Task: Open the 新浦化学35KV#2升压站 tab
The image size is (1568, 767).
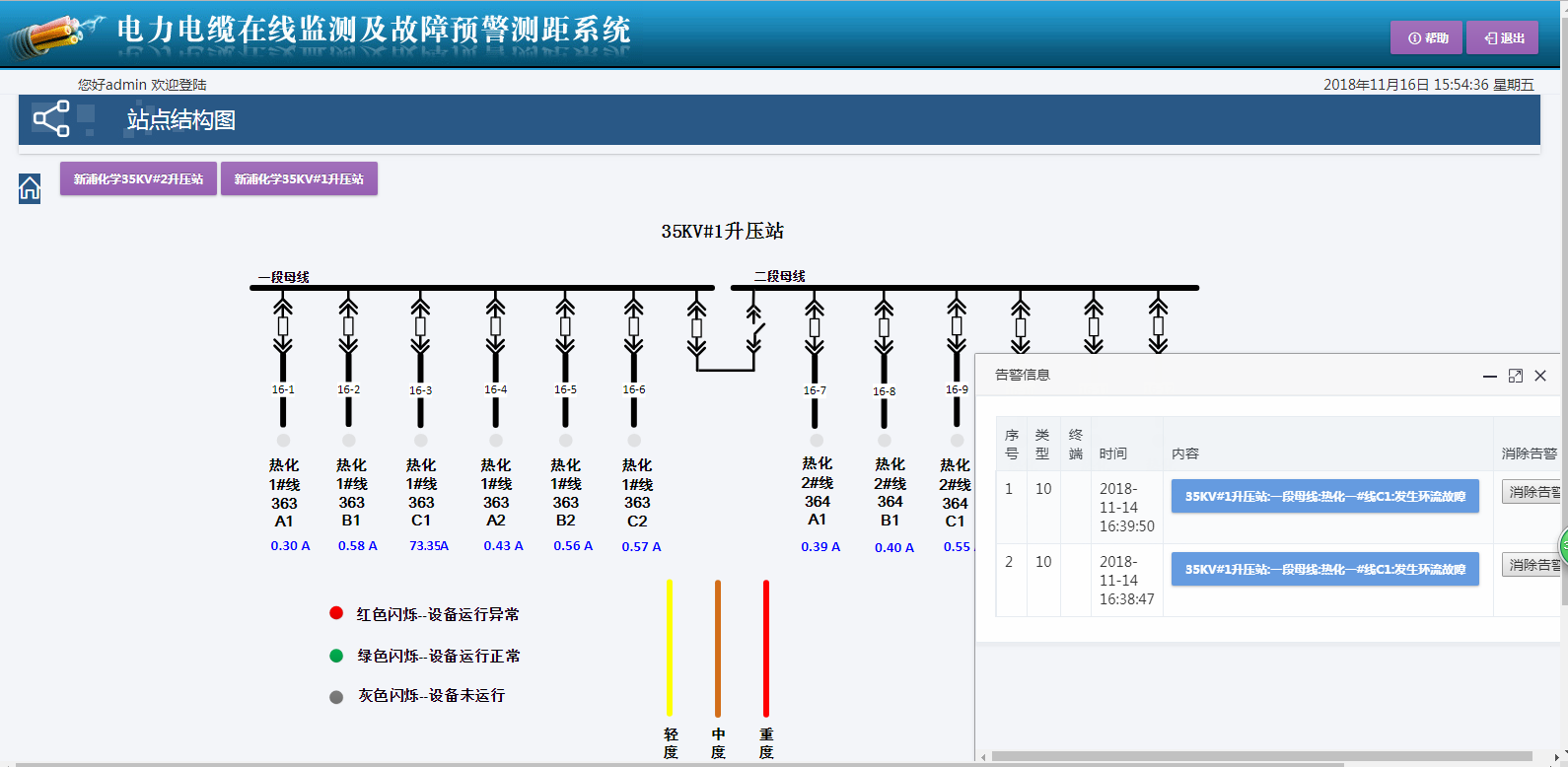Action: [x=138, y=178]
